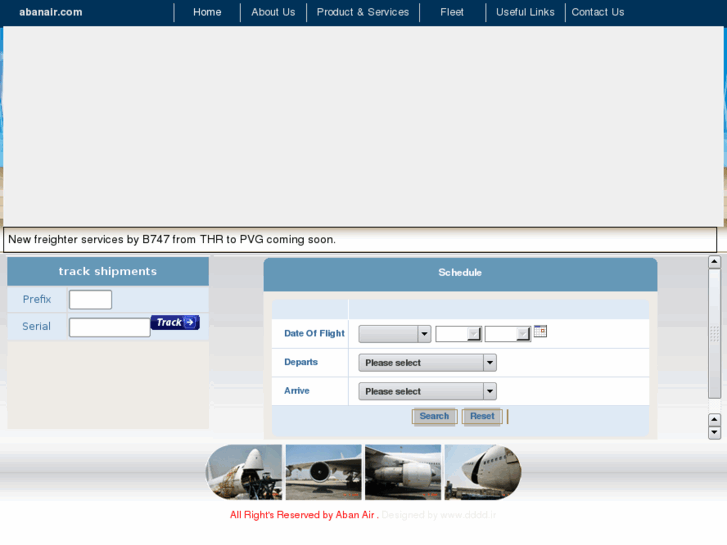Click the bottom scrollbar down arrow
Image resolution: width=727 pixels, height=545 pixels.
[714, 433]
